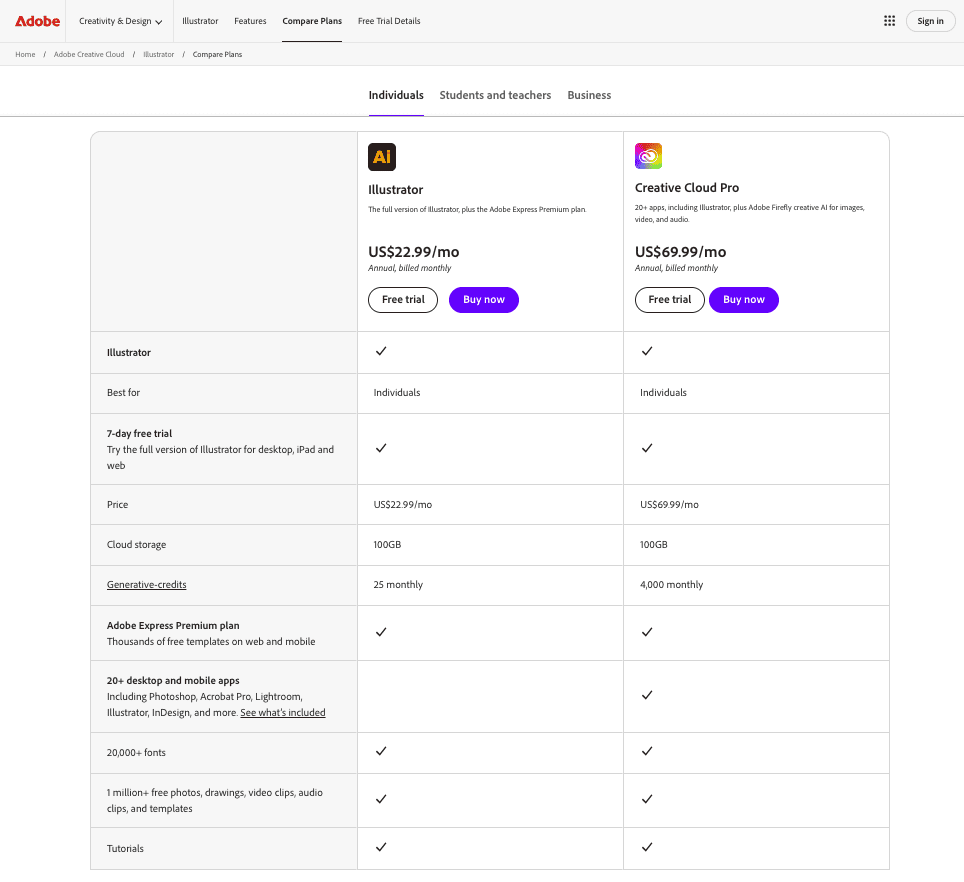The height and width of the screenshot is (882, 964).
Task: Open the Illustrator nav item
Action: (200, 21)
